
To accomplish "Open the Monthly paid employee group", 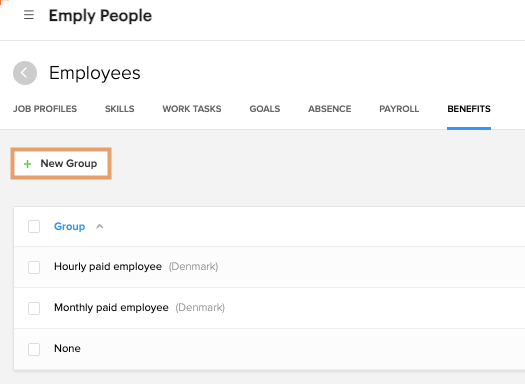I will click(111, 307).
